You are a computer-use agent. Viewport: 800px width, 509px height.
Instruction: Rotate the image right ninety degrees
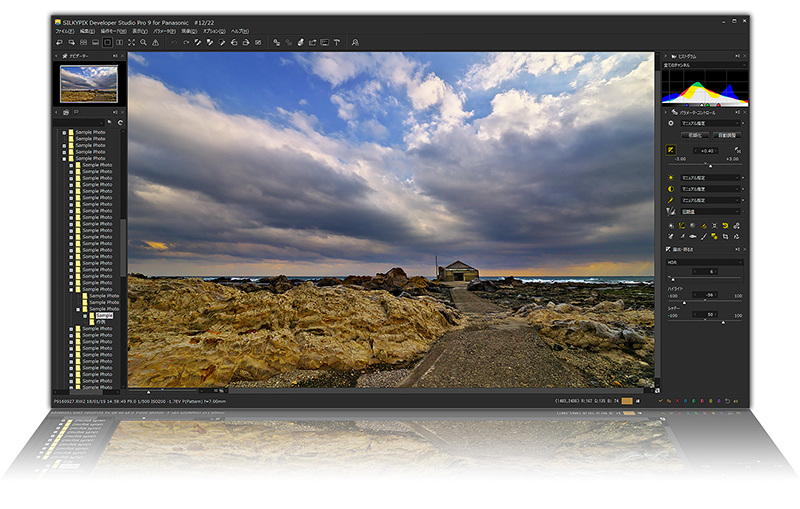coord(246,43)
